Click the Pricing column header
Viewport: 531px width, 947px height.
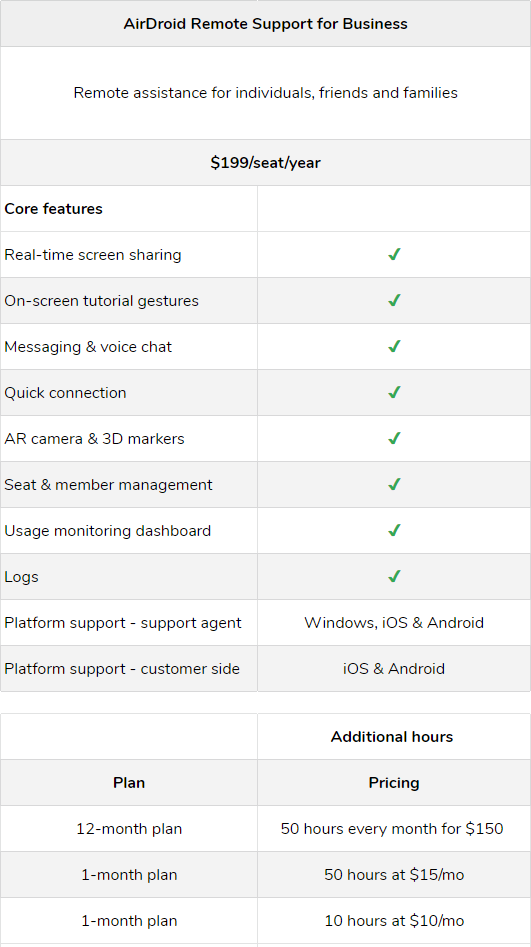394,783
